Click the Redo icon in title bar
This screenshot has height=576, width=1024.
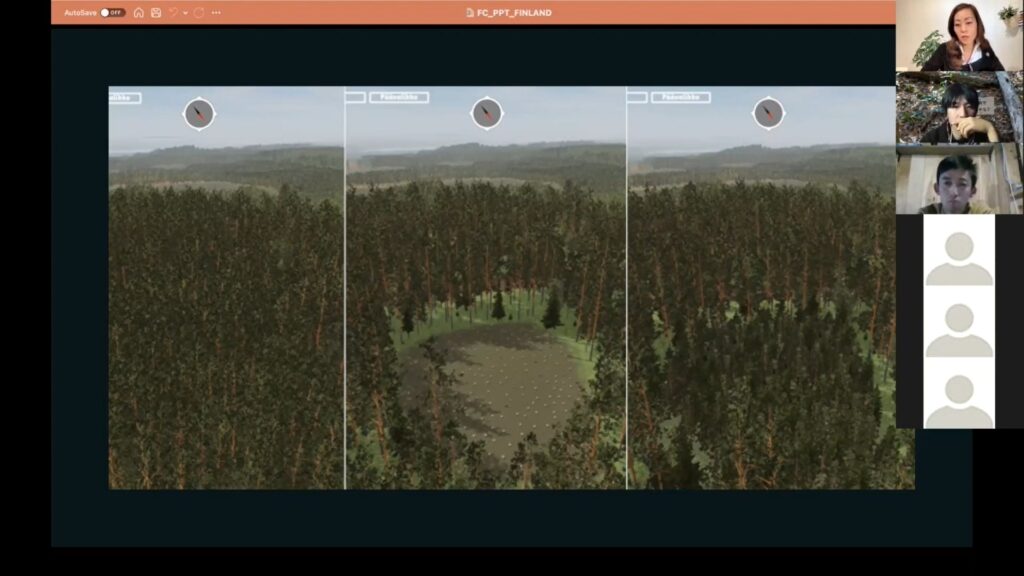199,13
